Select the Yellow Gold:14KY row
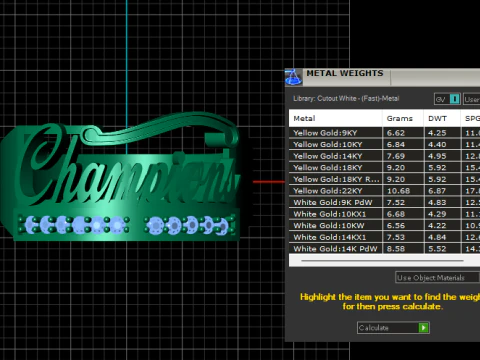 384,156
